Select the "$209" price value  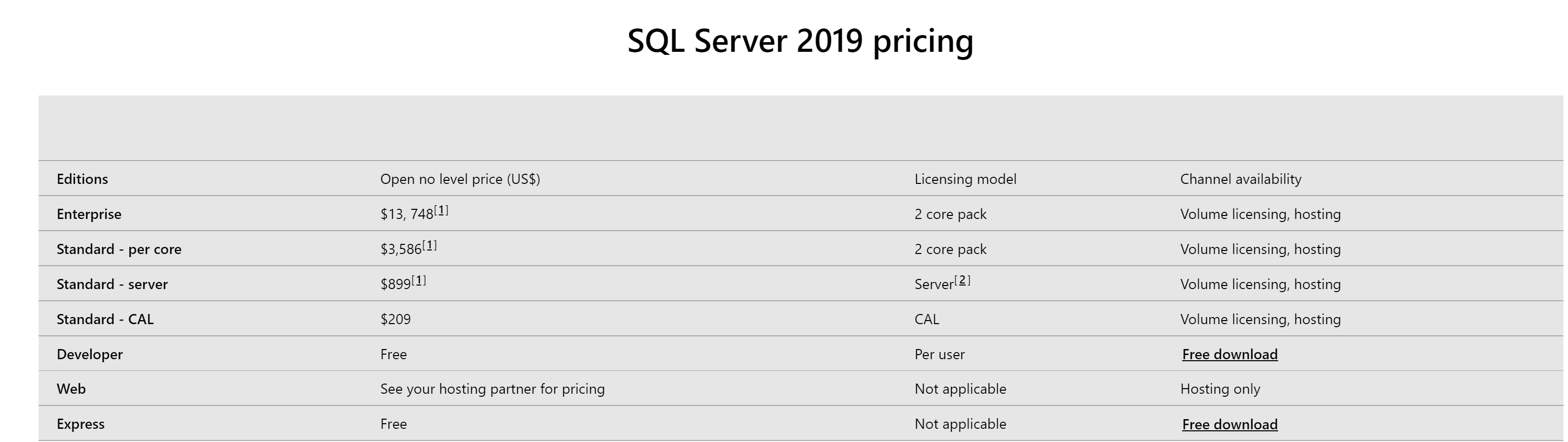[395, 320]
